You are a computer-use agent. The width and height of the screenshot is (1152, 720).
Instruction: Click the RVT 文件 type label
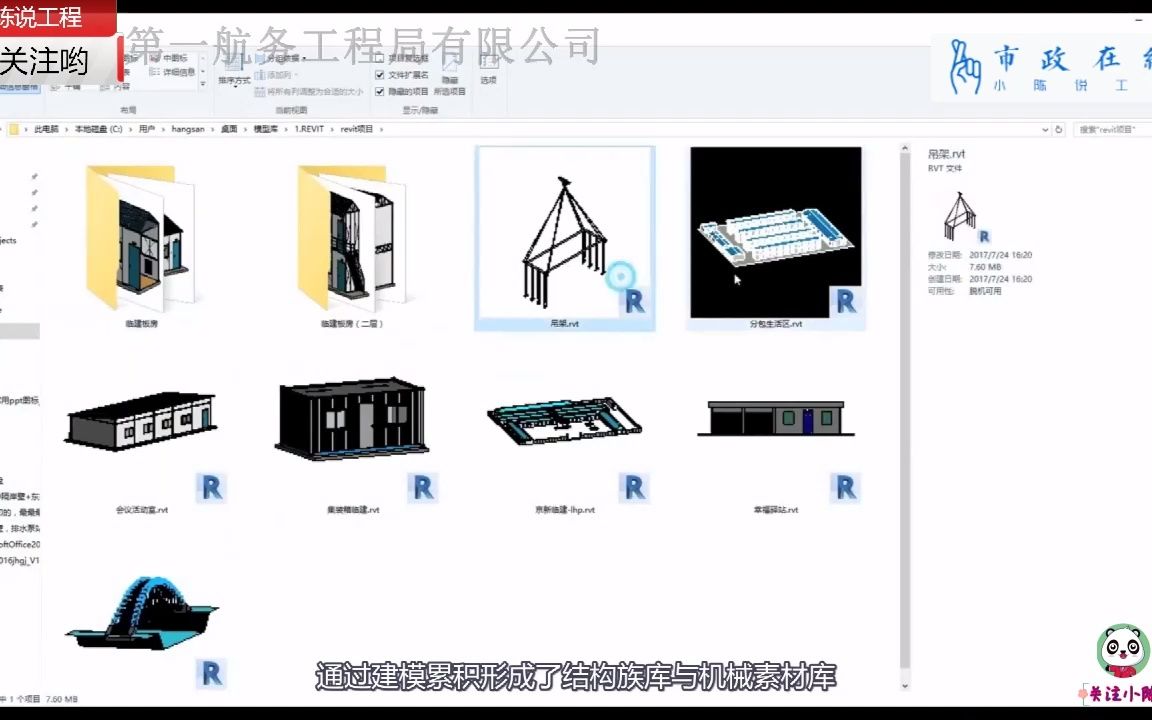(x=944, y=168)
